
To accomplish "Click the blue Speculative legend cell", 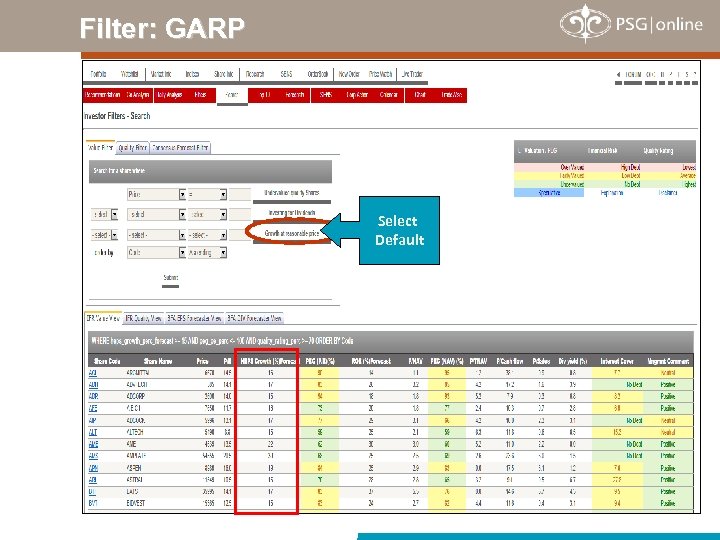I will [x=549, y=193].
